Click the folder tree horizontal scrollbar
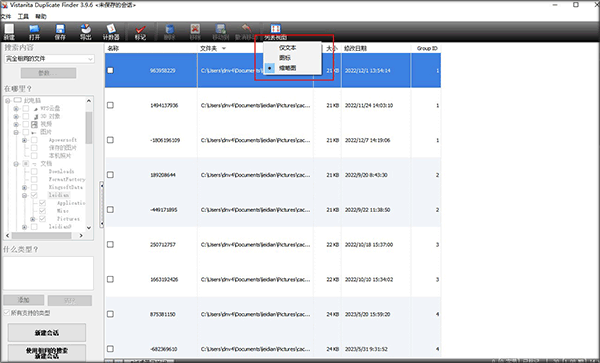Screen dimensions: 600x363 click(x=41, y=236)
